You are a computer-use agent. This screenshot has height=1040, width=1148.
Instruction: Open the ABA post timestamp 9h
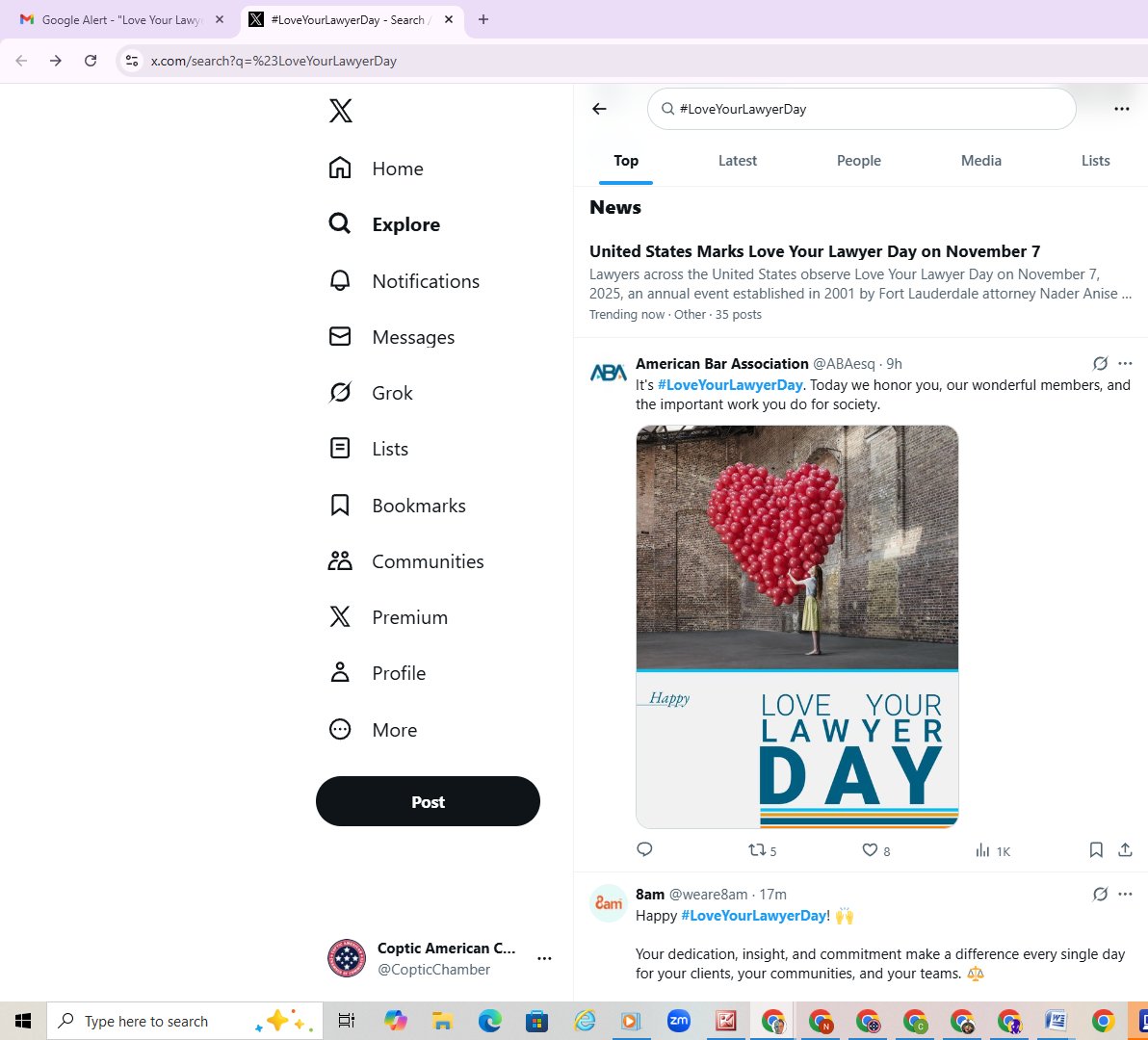click(x=894, y=364)
